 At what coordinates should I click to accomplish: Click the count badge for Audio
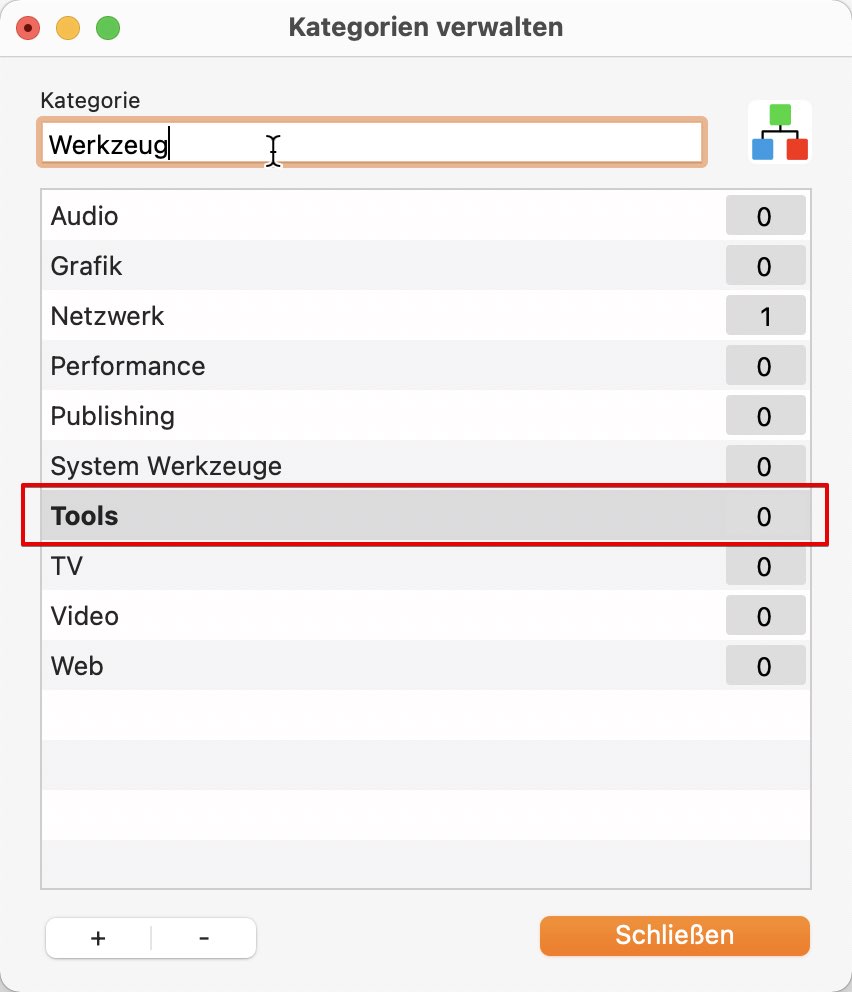tap(765, 216)
